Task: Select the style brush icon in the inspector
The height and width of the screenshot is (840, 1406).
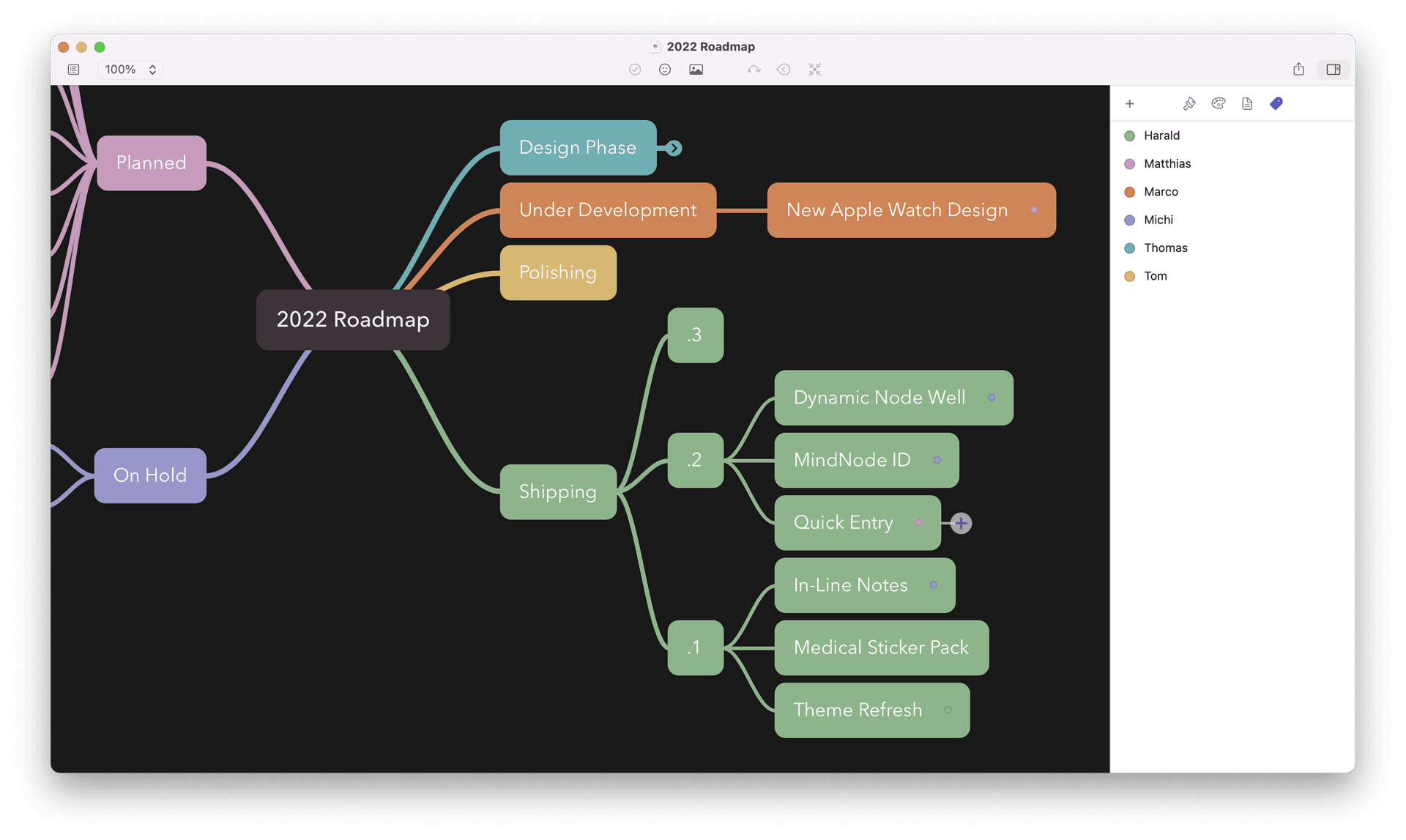Action: [1189, 103]
